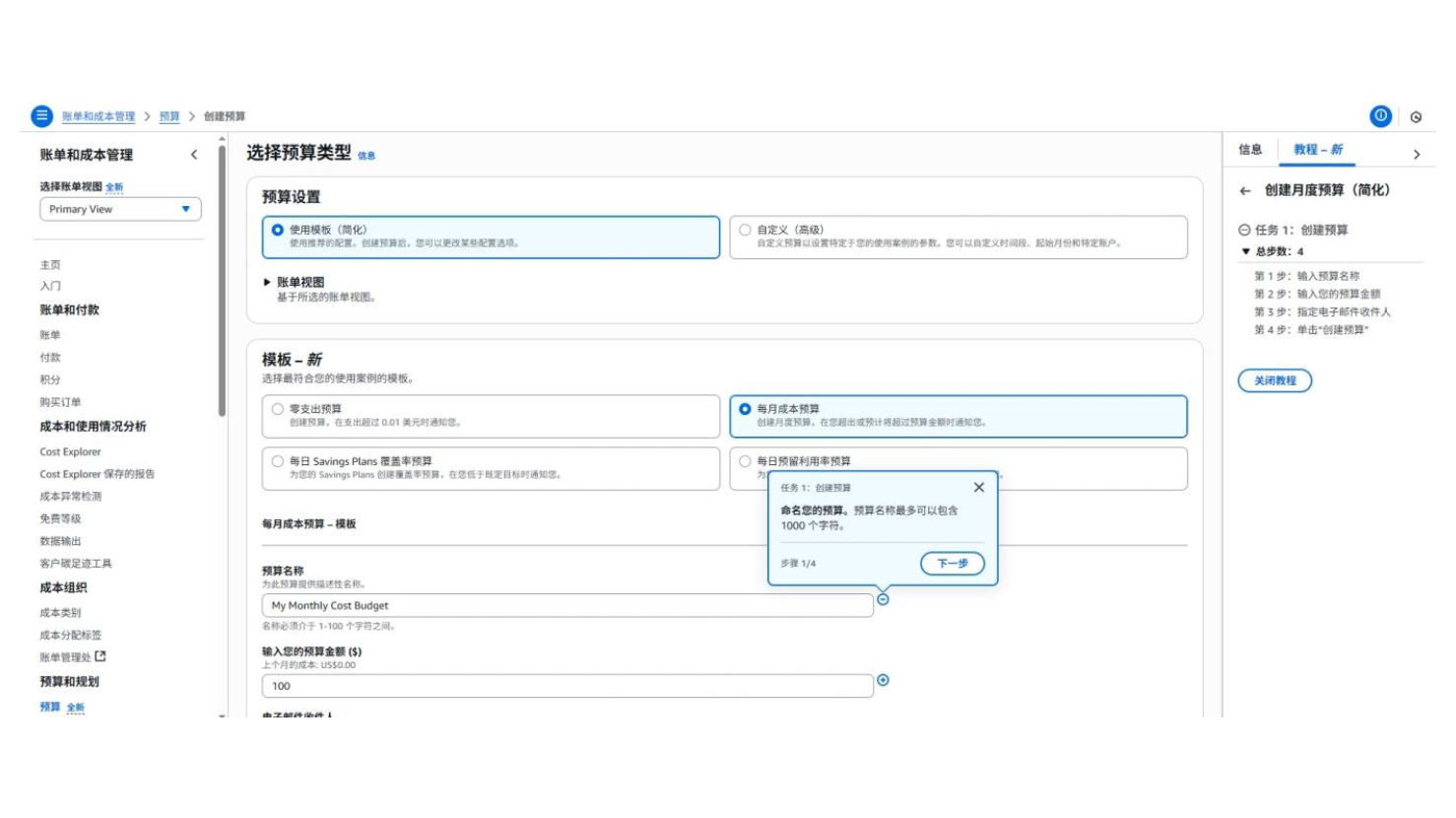Switch to the 信息 tab
This screenshot has width=1456, height=818.
pos(1250,150)
